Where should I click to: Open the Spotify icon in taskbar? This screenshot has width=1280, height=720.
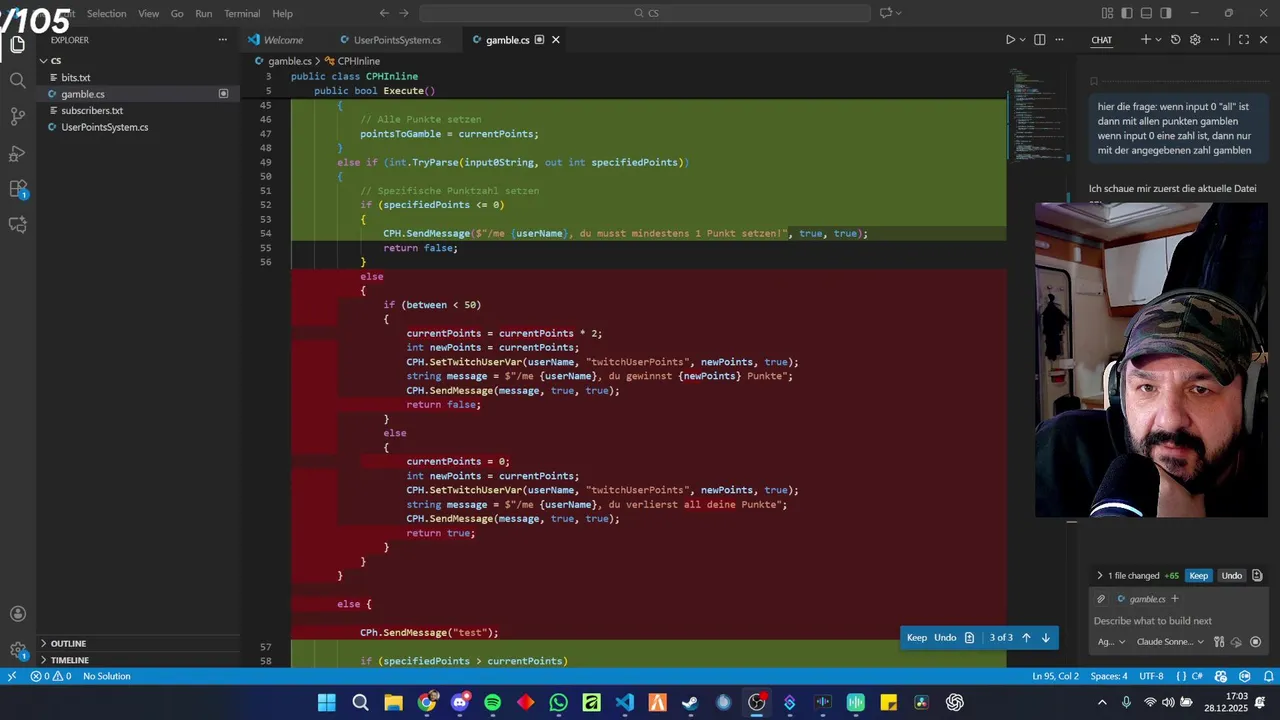tap(492, 702)
